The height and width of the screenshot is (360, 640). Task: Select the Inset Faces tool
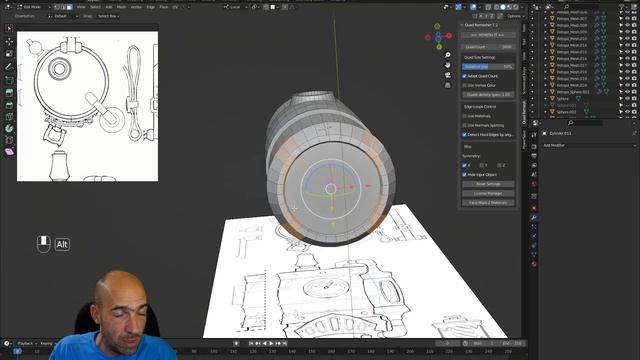(9, 105)
